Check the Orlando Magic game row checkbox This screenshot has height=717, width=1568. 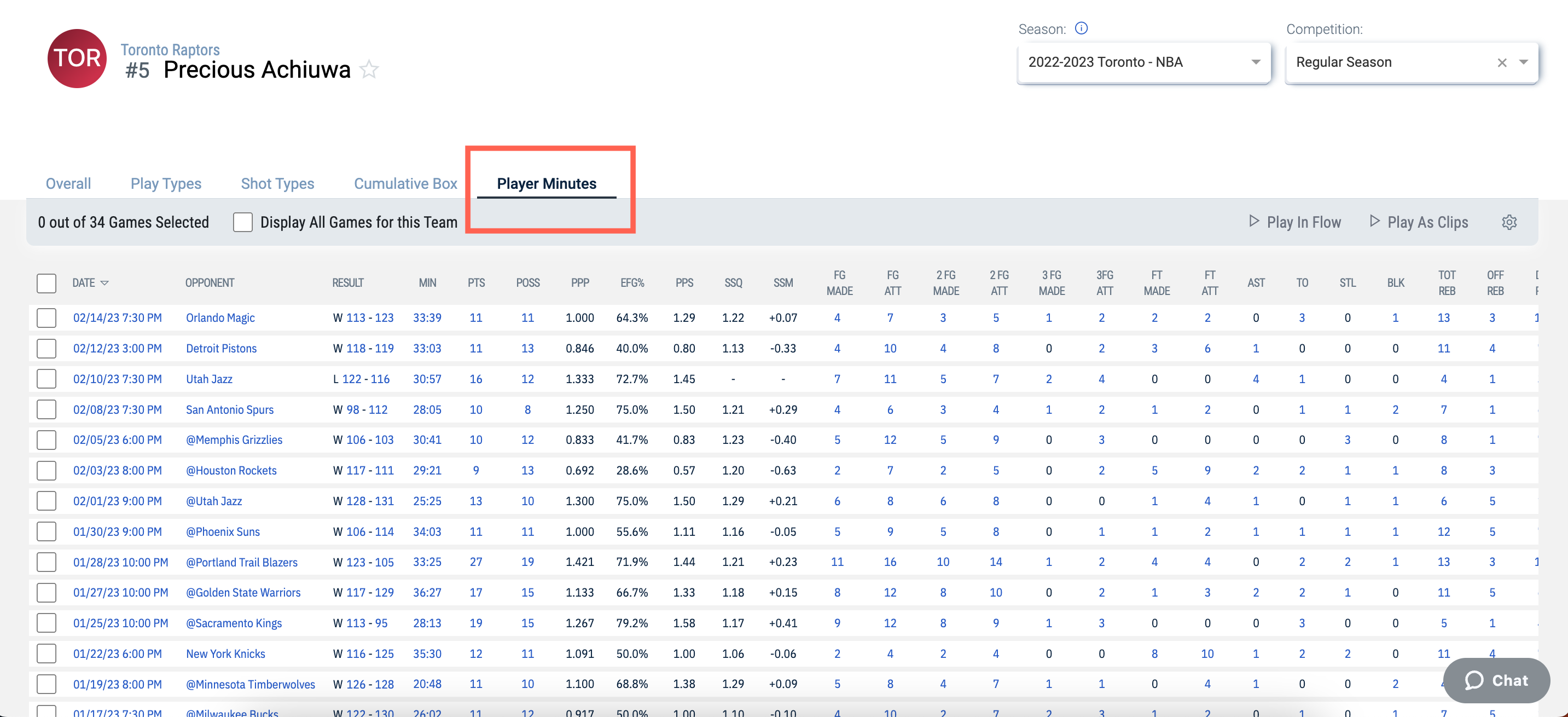(47, 317)
